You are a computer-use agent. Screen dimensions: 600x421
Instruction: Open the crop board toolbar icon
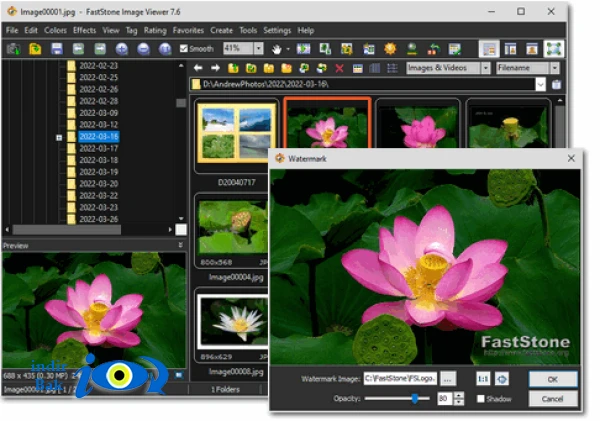tap(347, 49)
